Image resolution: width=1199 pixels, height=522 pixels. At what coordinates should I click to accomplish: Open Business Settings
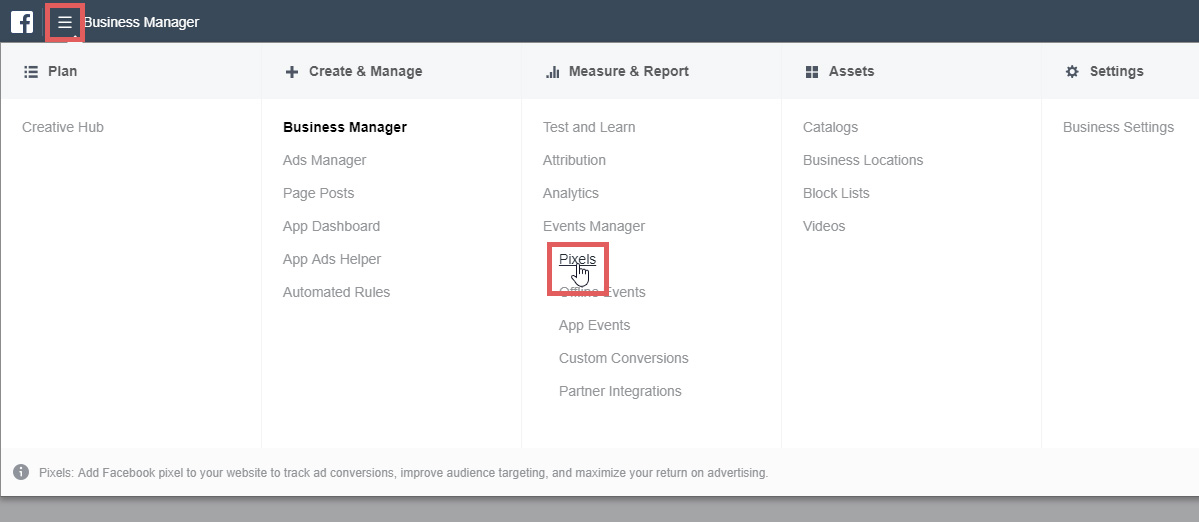1118,128
